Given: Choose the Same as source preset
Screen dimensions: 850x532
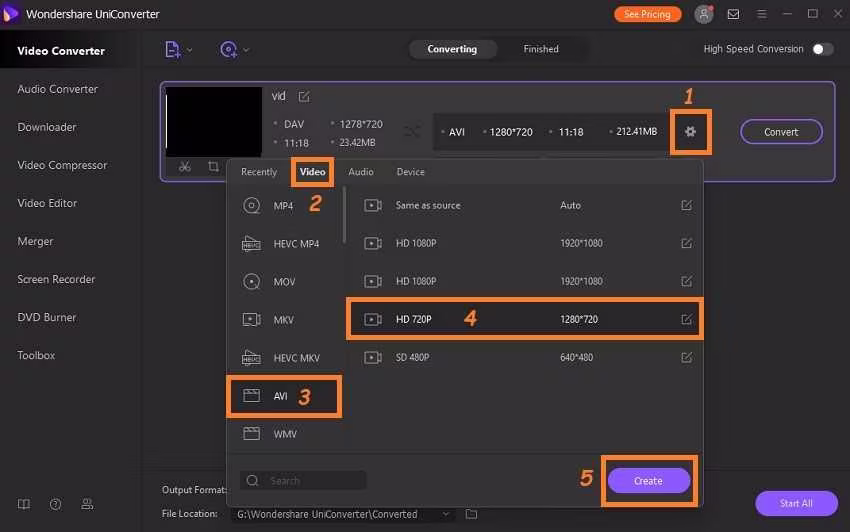Looking at the screenshot, I should (525, 206).
